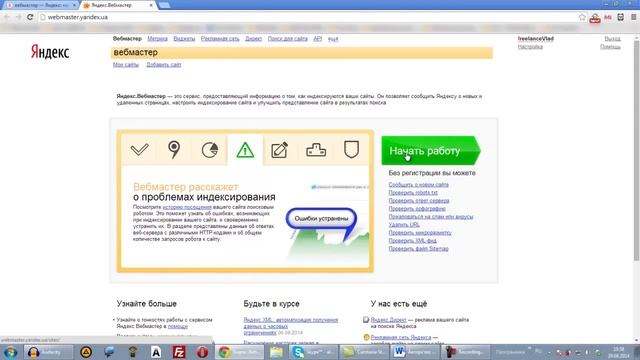Reload the page with the browser refresh button
Image resolution: width=640 pixels, height=360 pixels.
(30, 17)
